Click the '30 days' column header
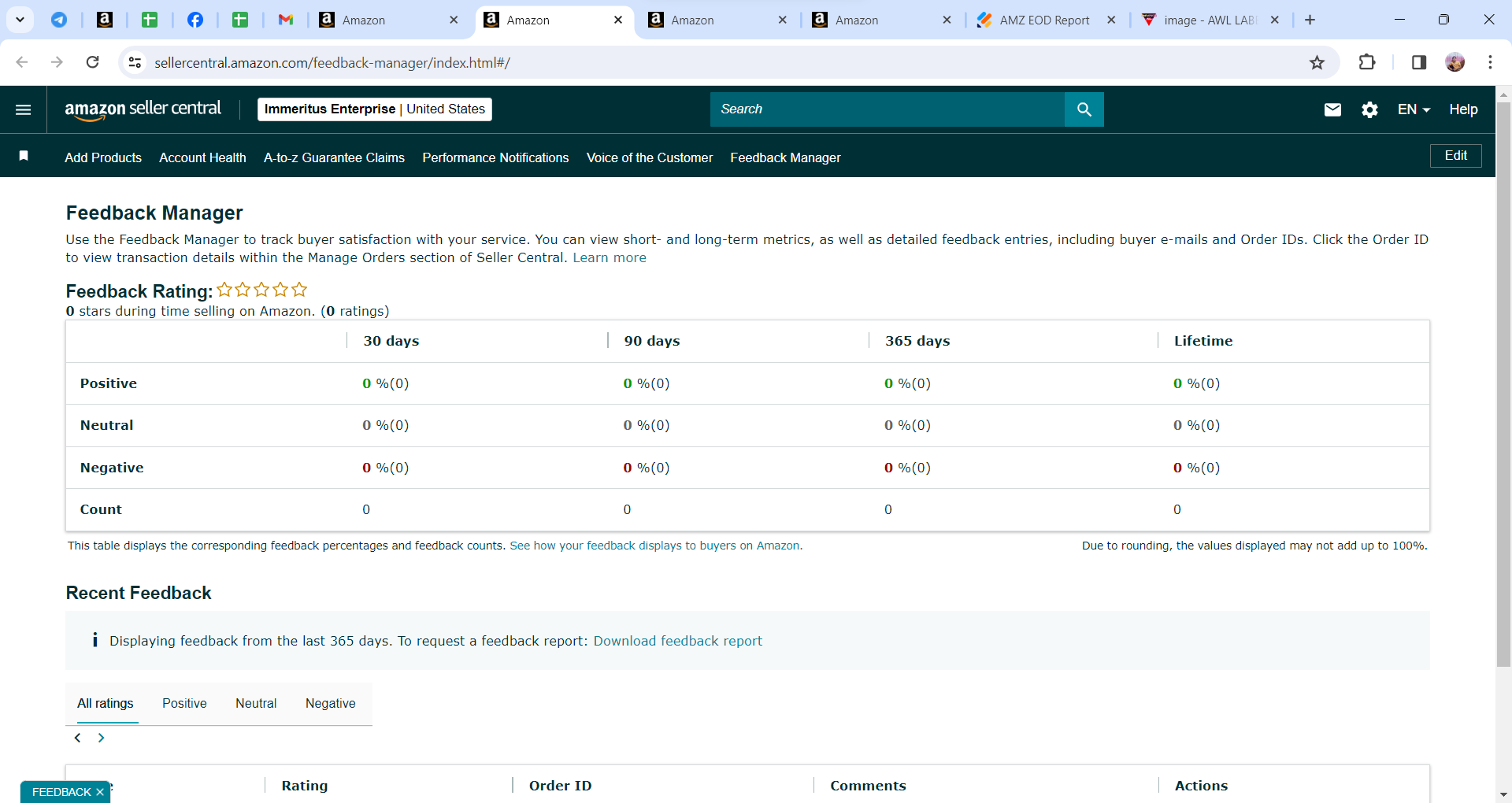Image resolution: width=1512 pixels, height=803 pixels. point(391,341)
